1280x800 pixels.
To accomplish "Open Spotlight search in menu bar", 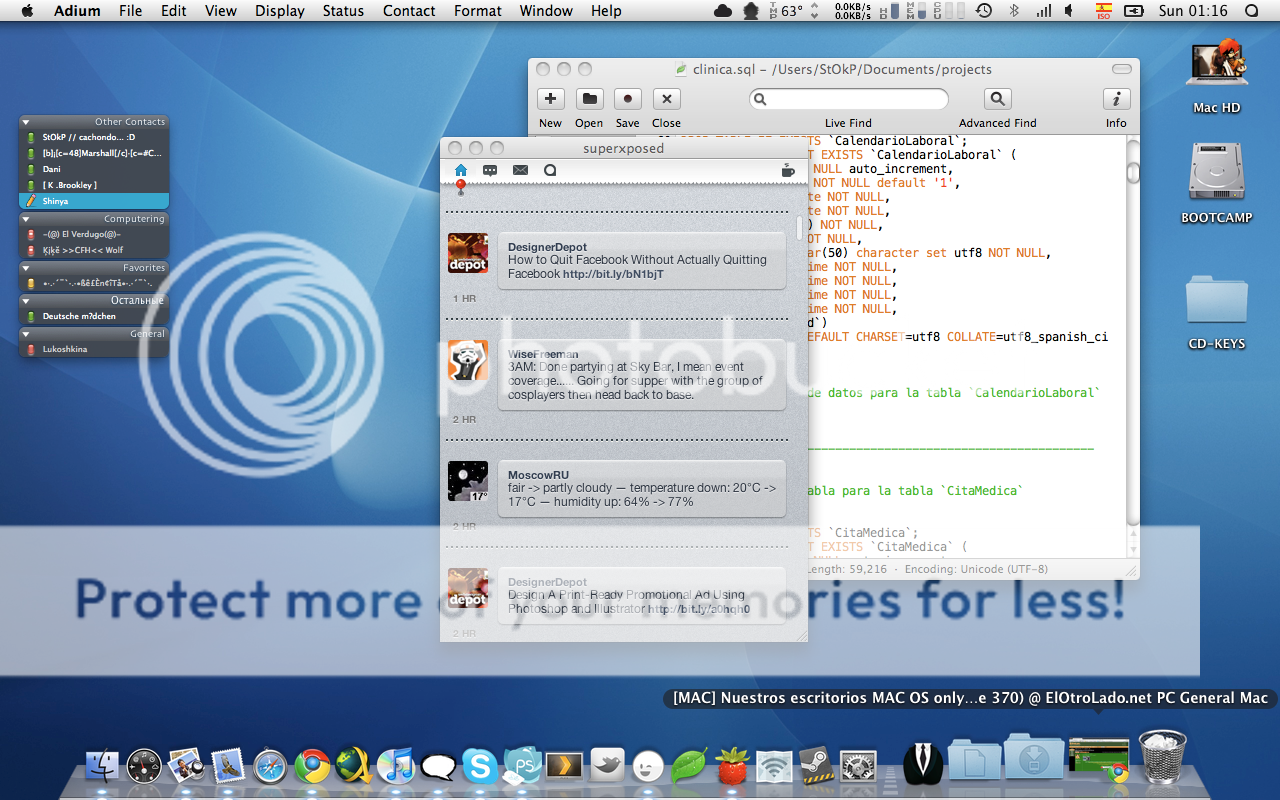I will click(x=1251, y=11).
